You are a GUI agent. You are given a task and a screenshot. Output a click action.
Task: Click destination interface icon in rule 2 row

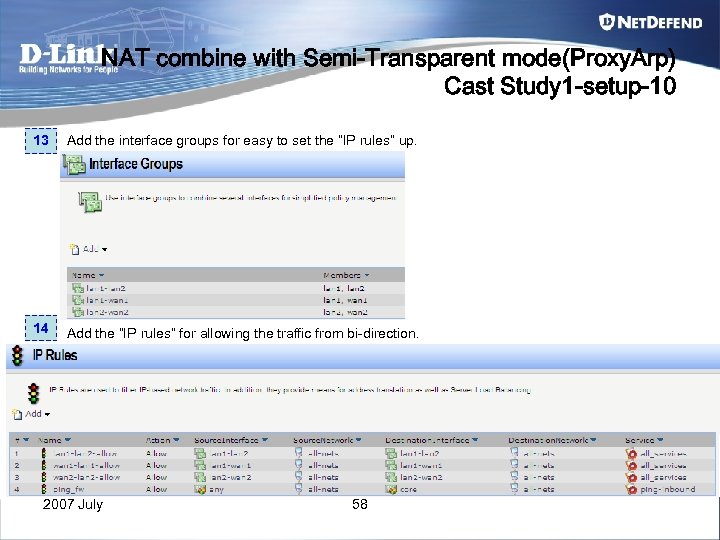[391, 465]
